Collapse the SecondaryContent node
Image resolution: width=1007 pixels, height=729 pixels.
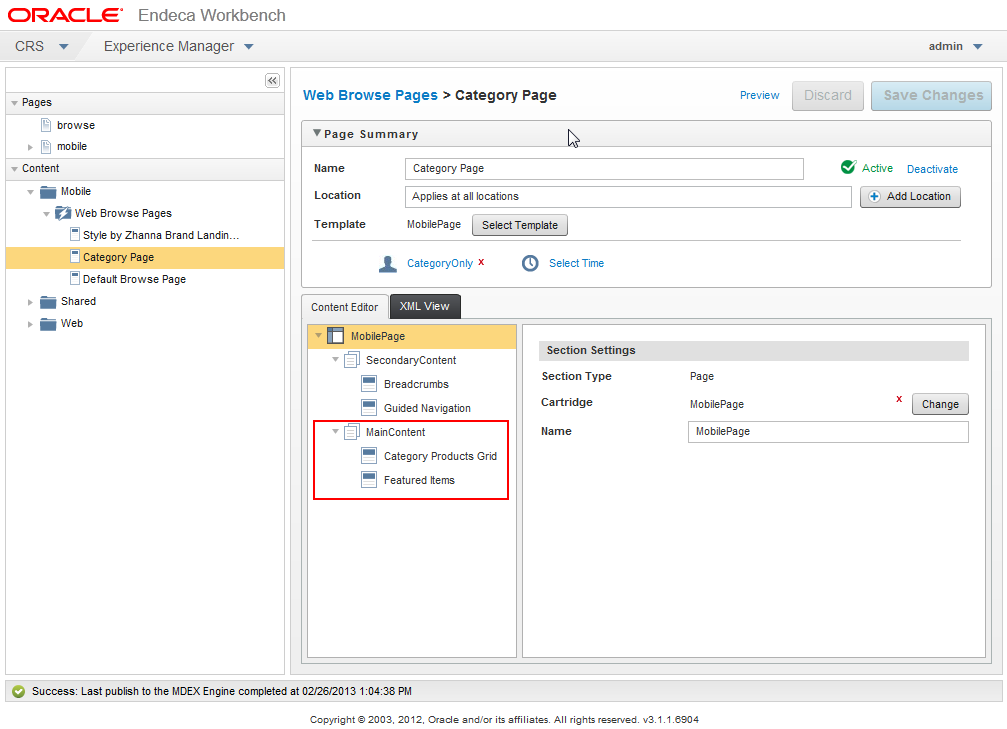click(335, 359)
